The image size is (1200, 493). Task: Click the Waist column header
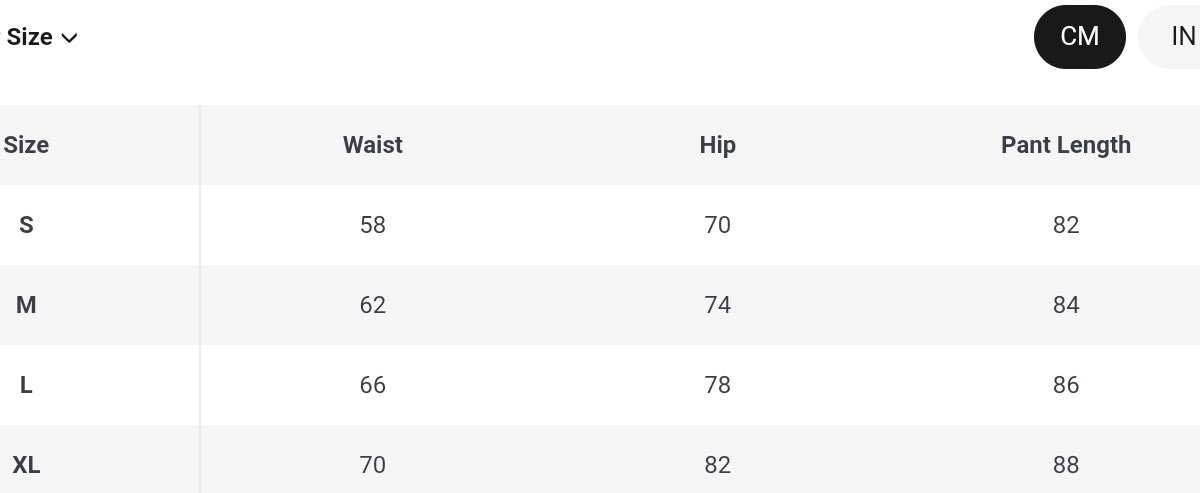coord(373,145)
